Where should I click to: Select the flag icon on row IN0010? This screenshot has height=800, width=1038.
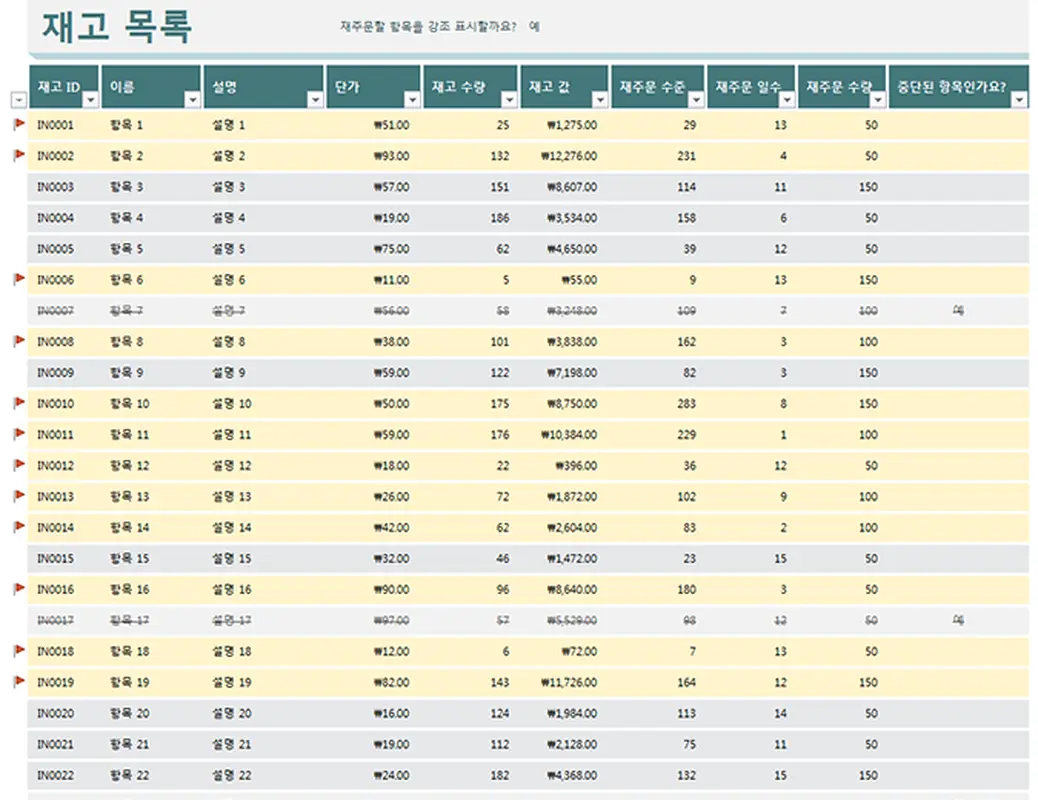click(x=19, y=403)
